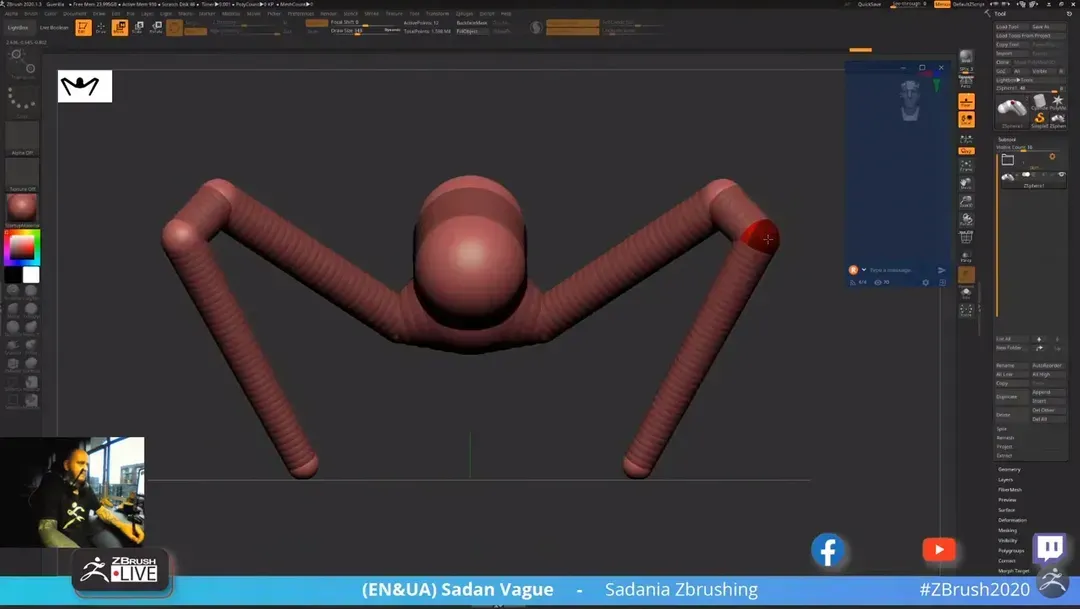Click the Move transform icon
This screenshot has height=609, width=1080.
pos(120,27)
